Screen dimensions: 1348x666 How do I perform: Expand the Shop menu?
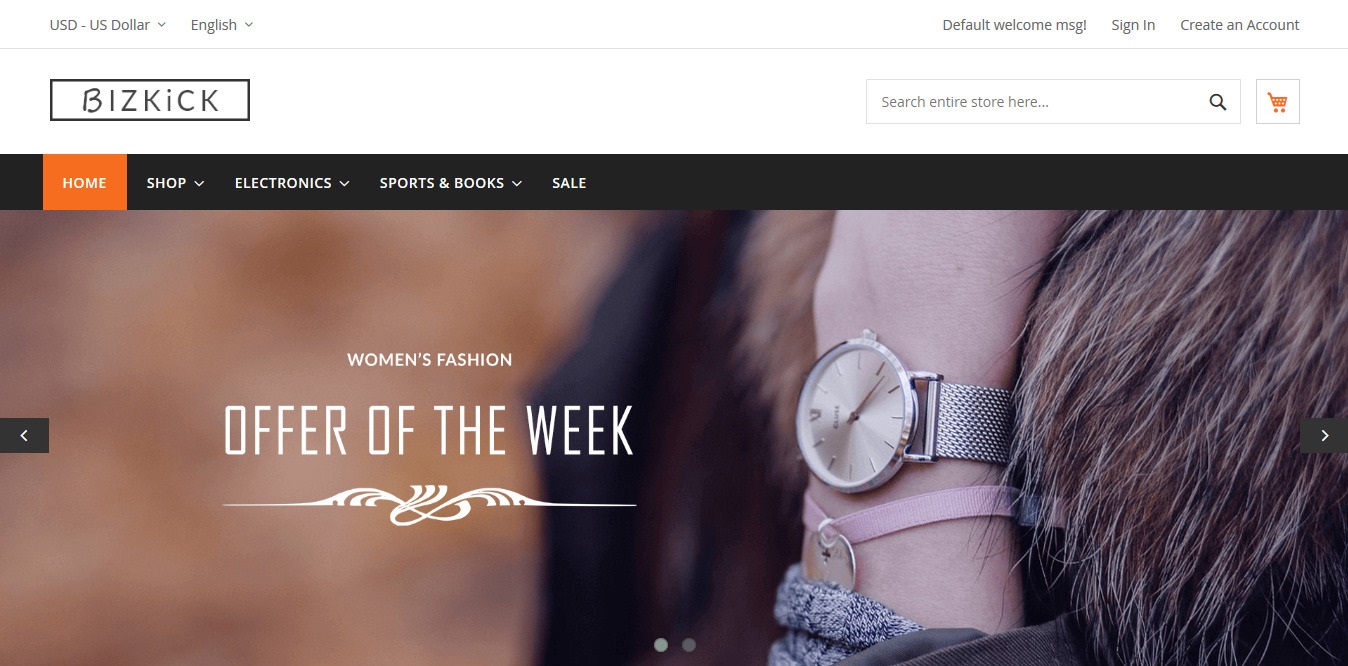tap(176, 183)
